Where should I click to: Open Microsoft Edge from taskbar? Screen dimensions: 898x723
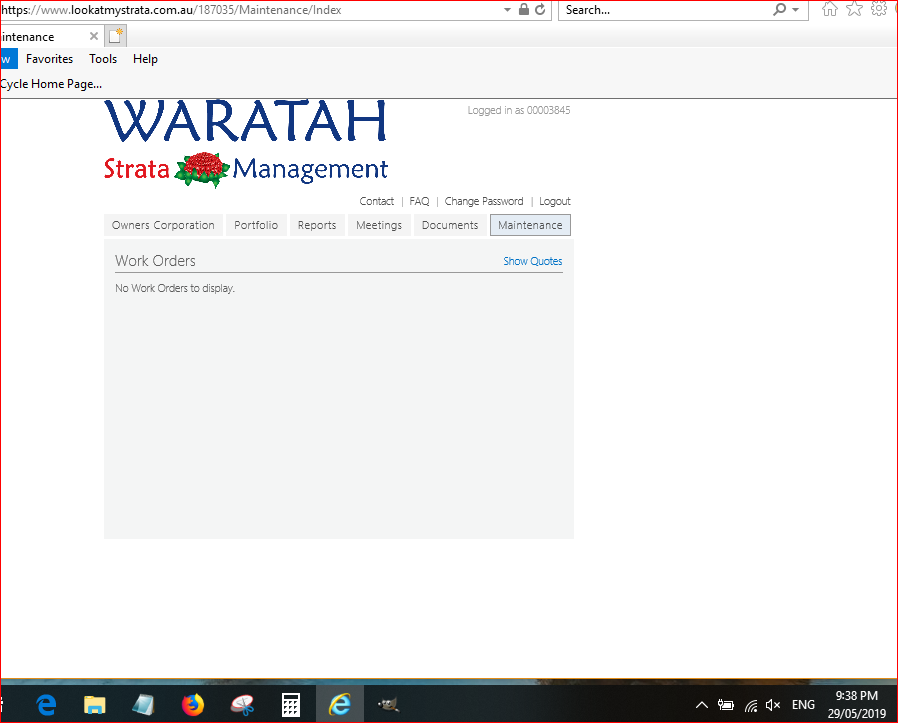point(46,704)
